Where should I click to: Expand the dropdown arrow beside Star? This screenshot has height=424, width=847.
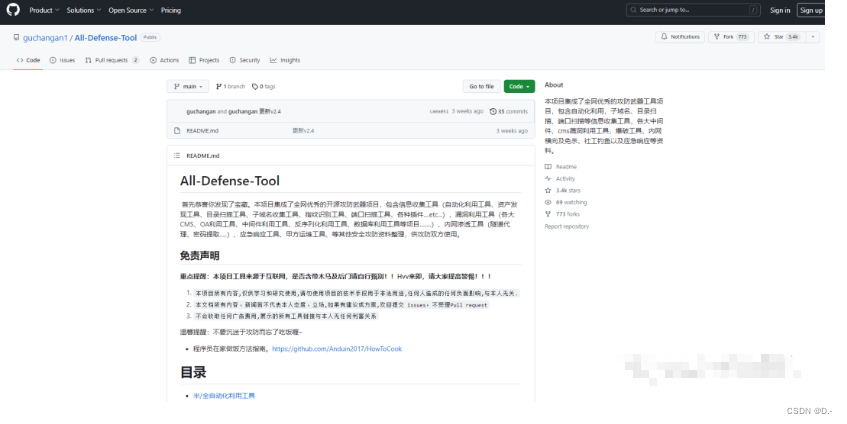[x=813, y=37]
